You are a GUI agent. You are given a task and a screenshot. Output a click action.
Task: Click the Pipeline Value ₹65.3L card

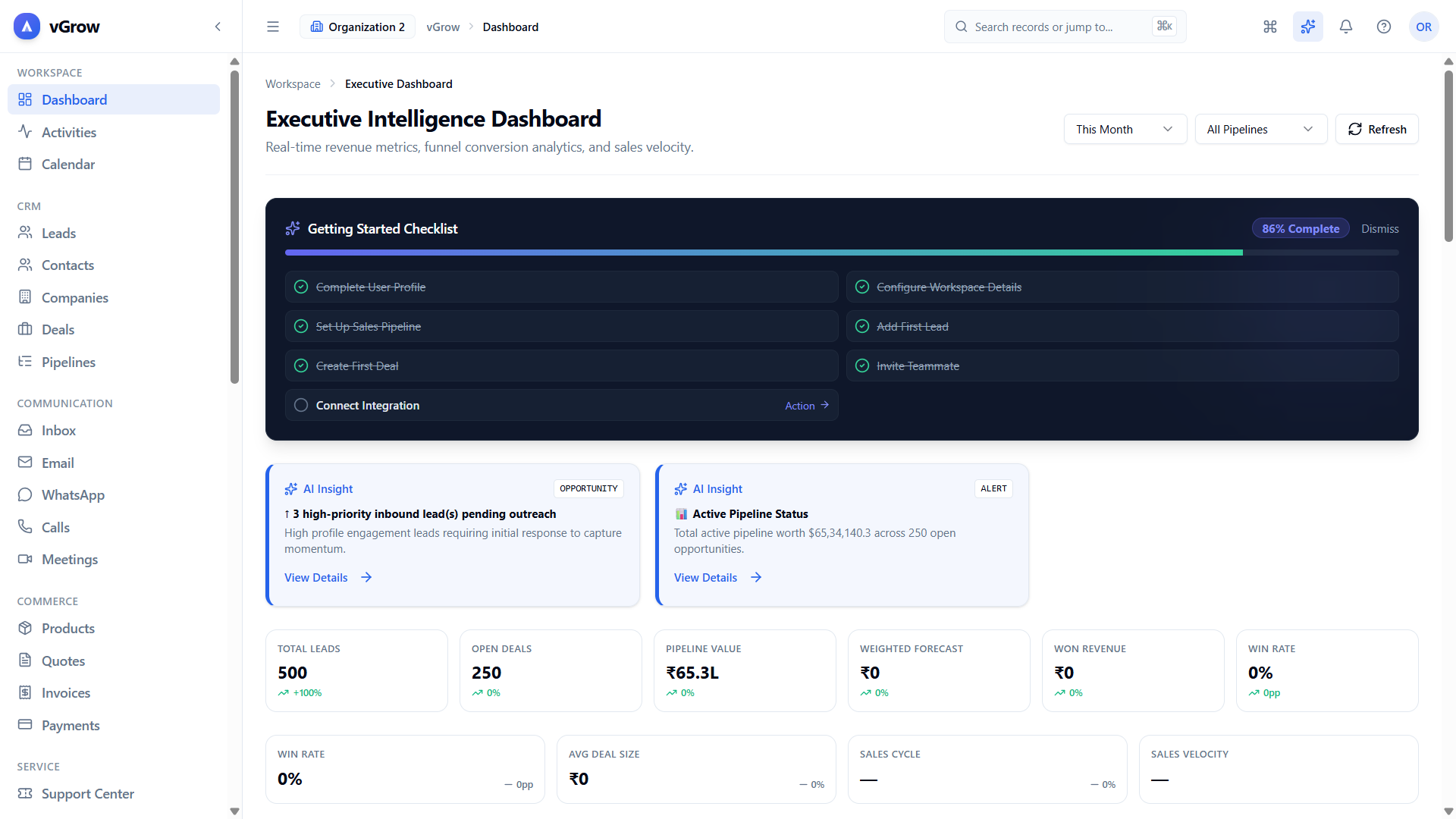pyautogui.click(x=745, y=670)
